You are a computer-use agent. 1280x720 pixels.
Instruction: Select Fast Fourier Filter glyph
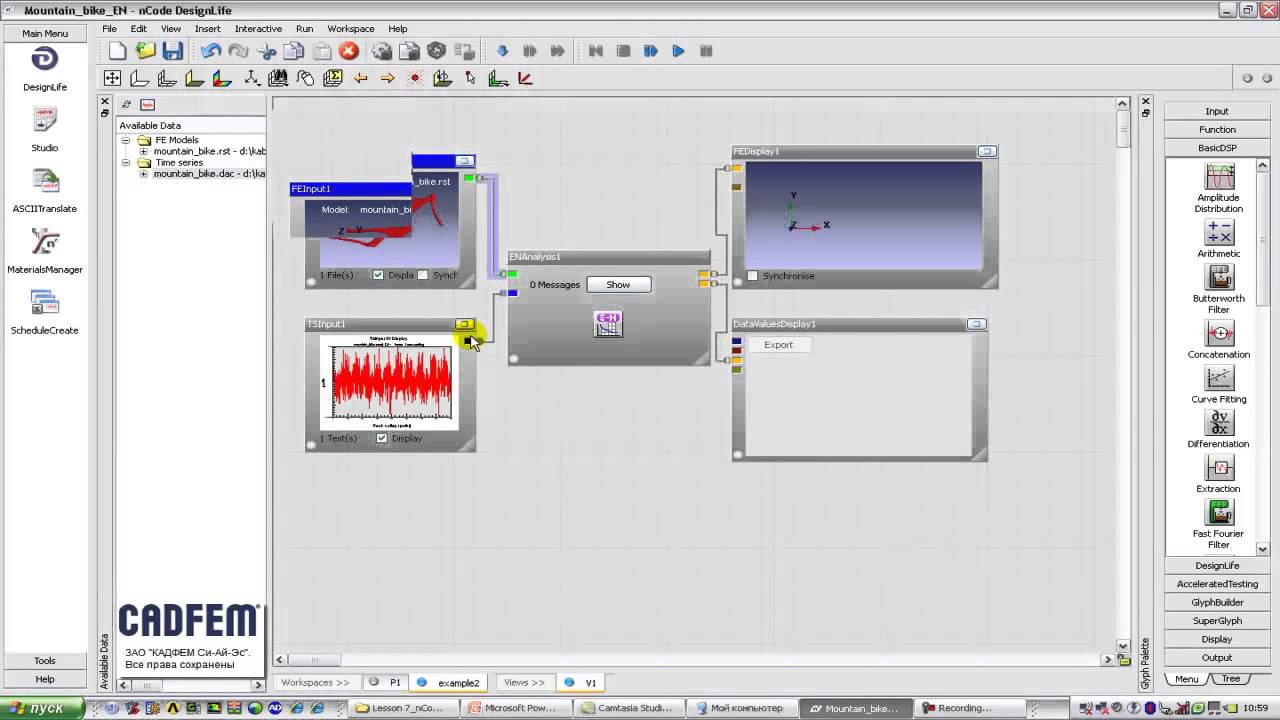click(x=1219, y=513)
